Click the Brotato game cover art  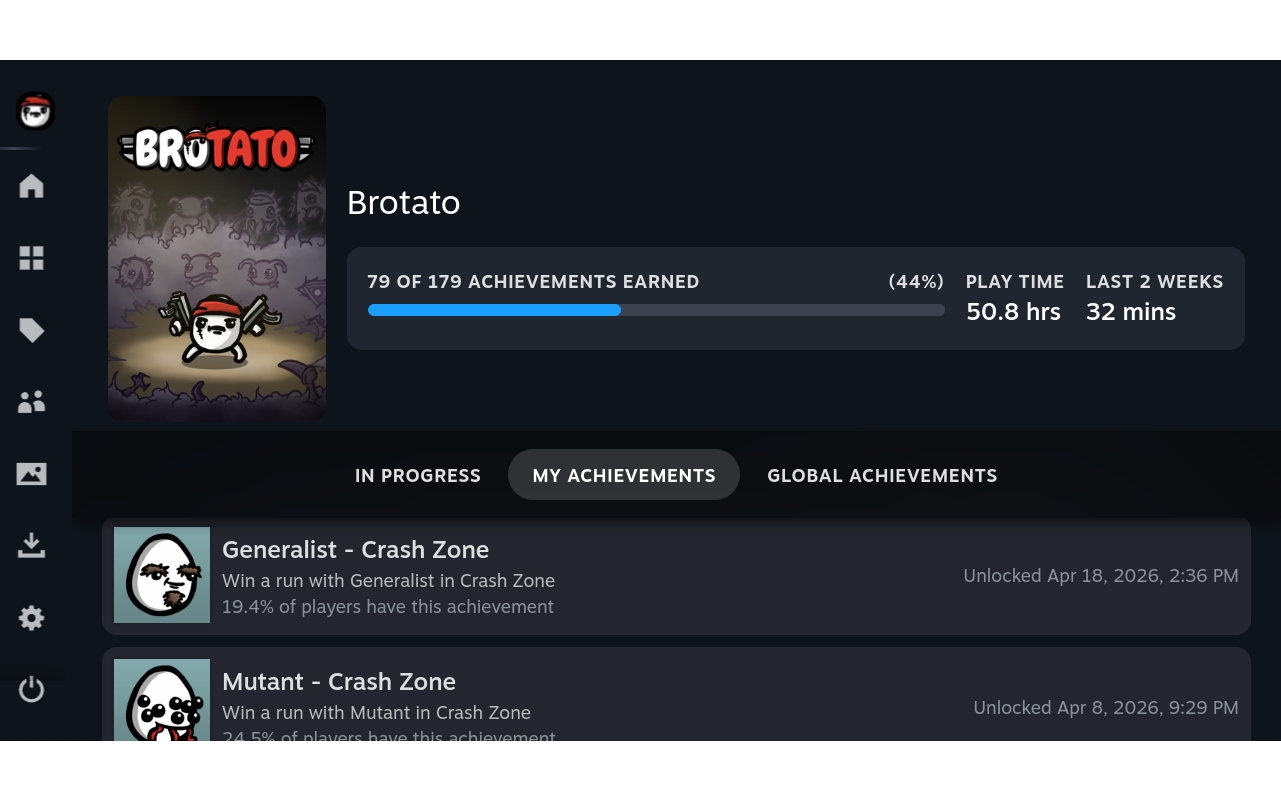217,258
